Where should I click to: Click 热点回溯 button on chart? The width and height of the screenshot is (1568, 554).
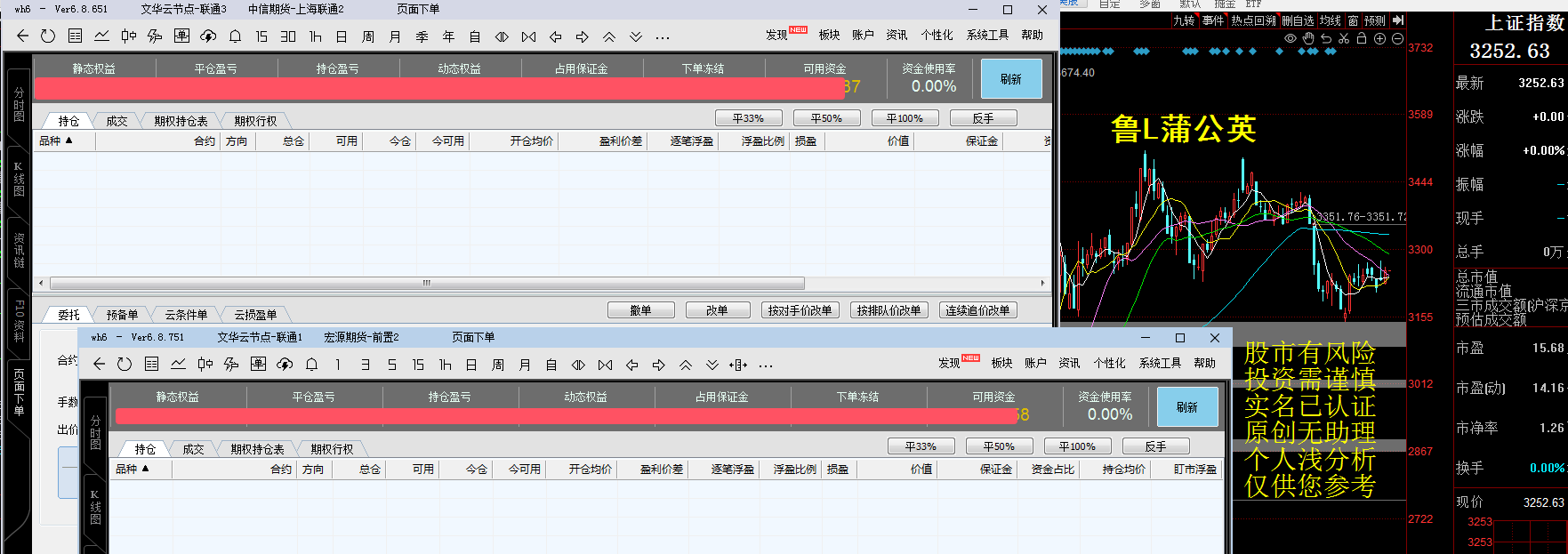click(x=1253, y=20)
